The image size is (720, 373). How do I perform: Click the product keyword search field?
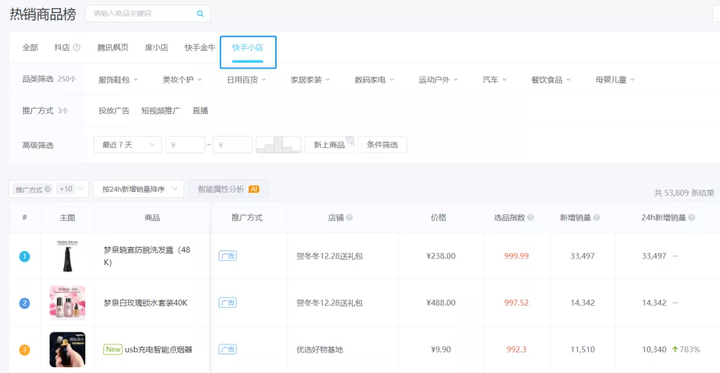click(147, 13)
